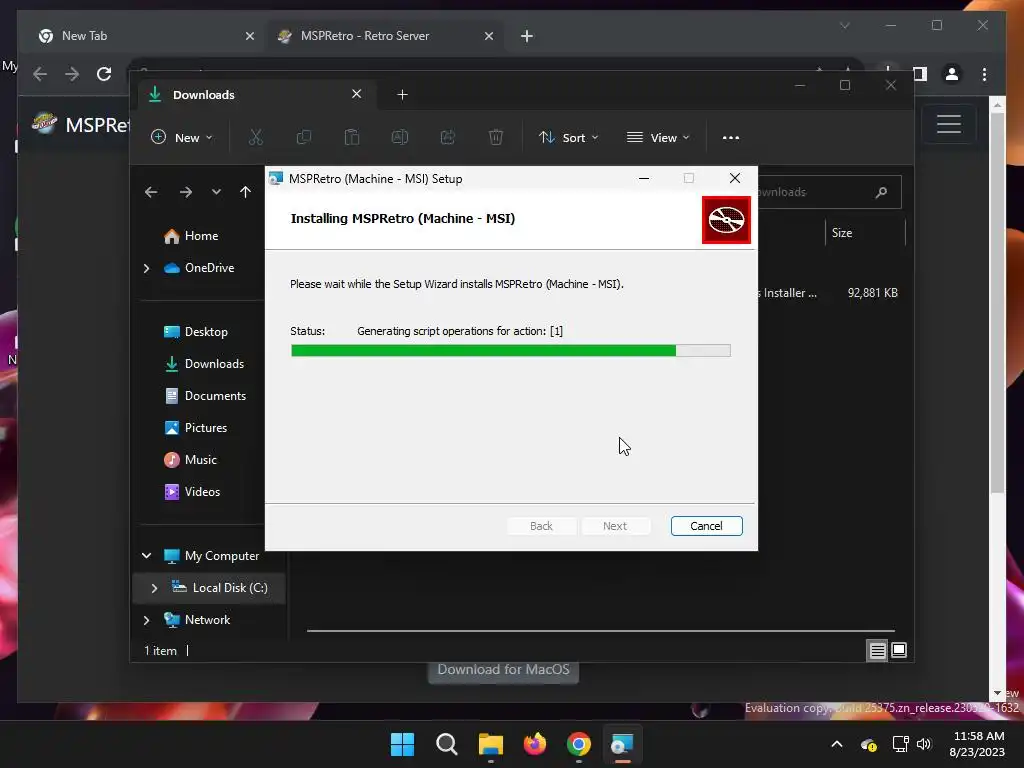Viewport: 1024px width, 768px height.
Task: Open a new tab in Chrome
Action: [527, 36]
